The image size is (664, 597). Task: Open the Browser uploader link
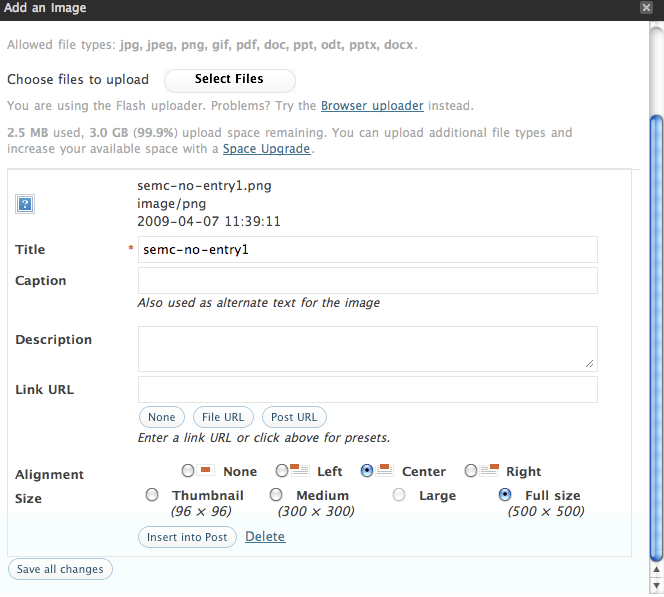[x=372, y=105]
